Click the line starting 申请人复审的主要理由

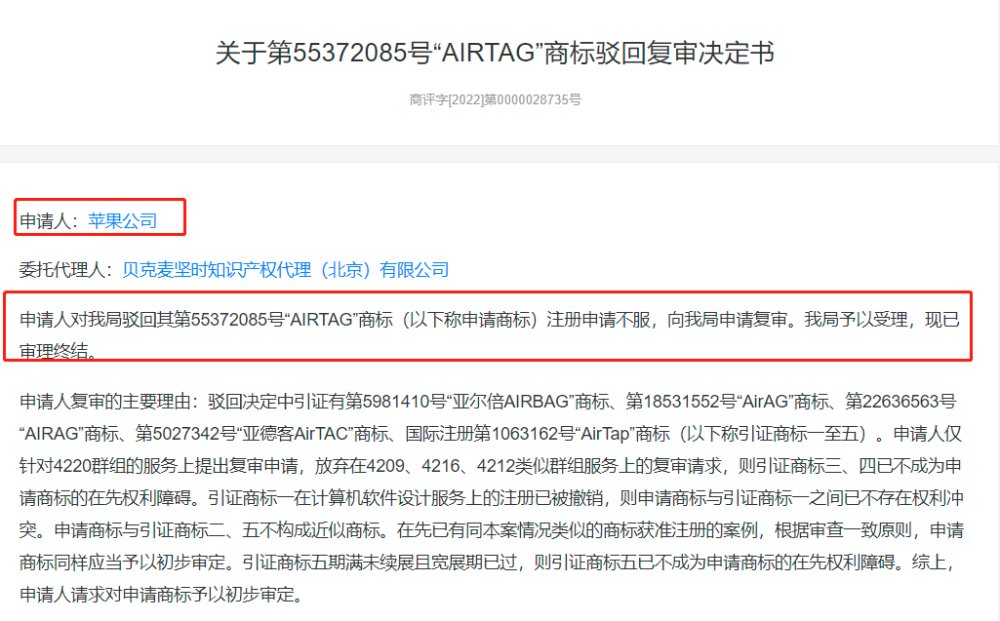[488, 402]
